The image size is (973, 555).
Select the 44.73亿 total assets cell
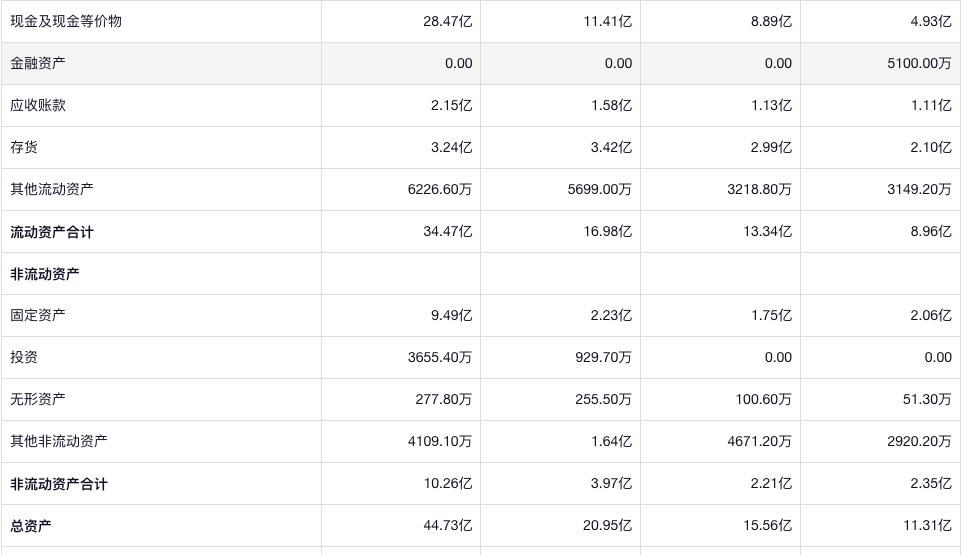pyautogui.click(x=451, y=526)
